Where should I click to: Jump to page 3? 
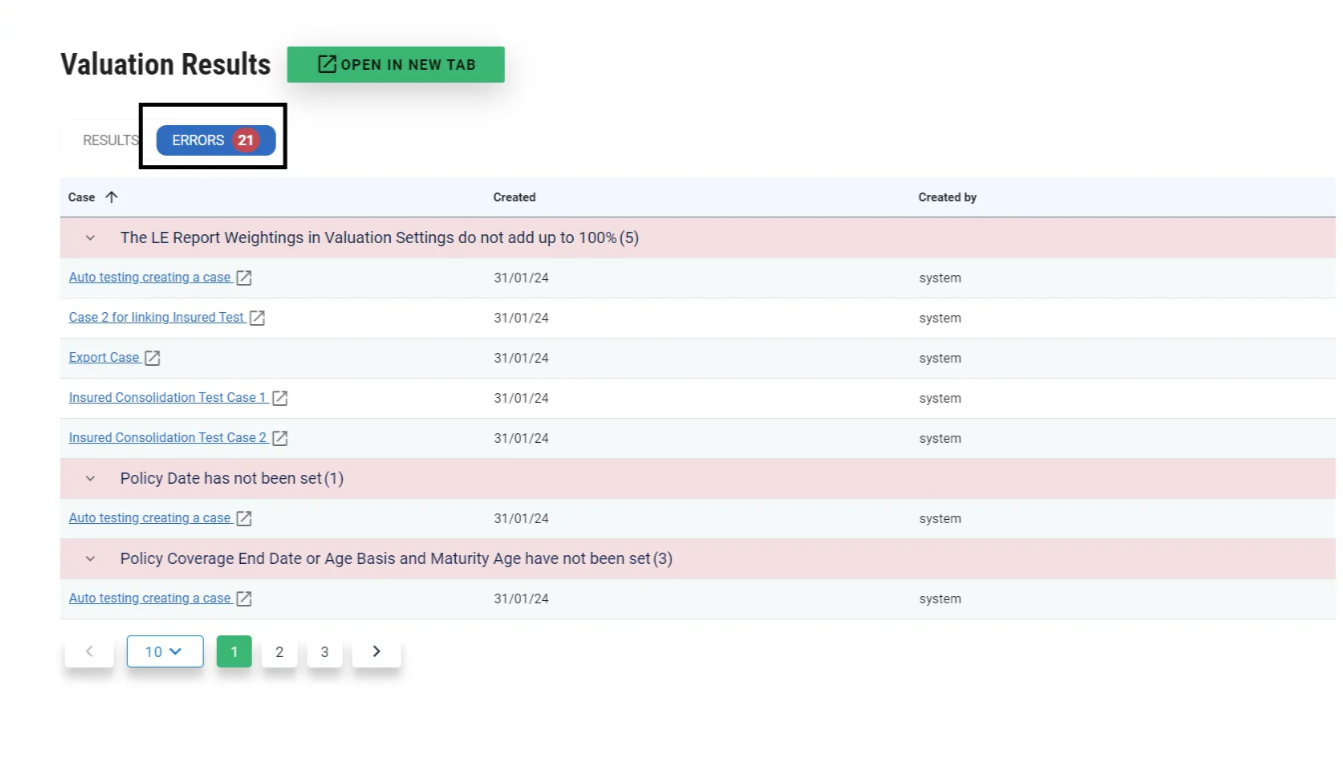click(324, 652)
